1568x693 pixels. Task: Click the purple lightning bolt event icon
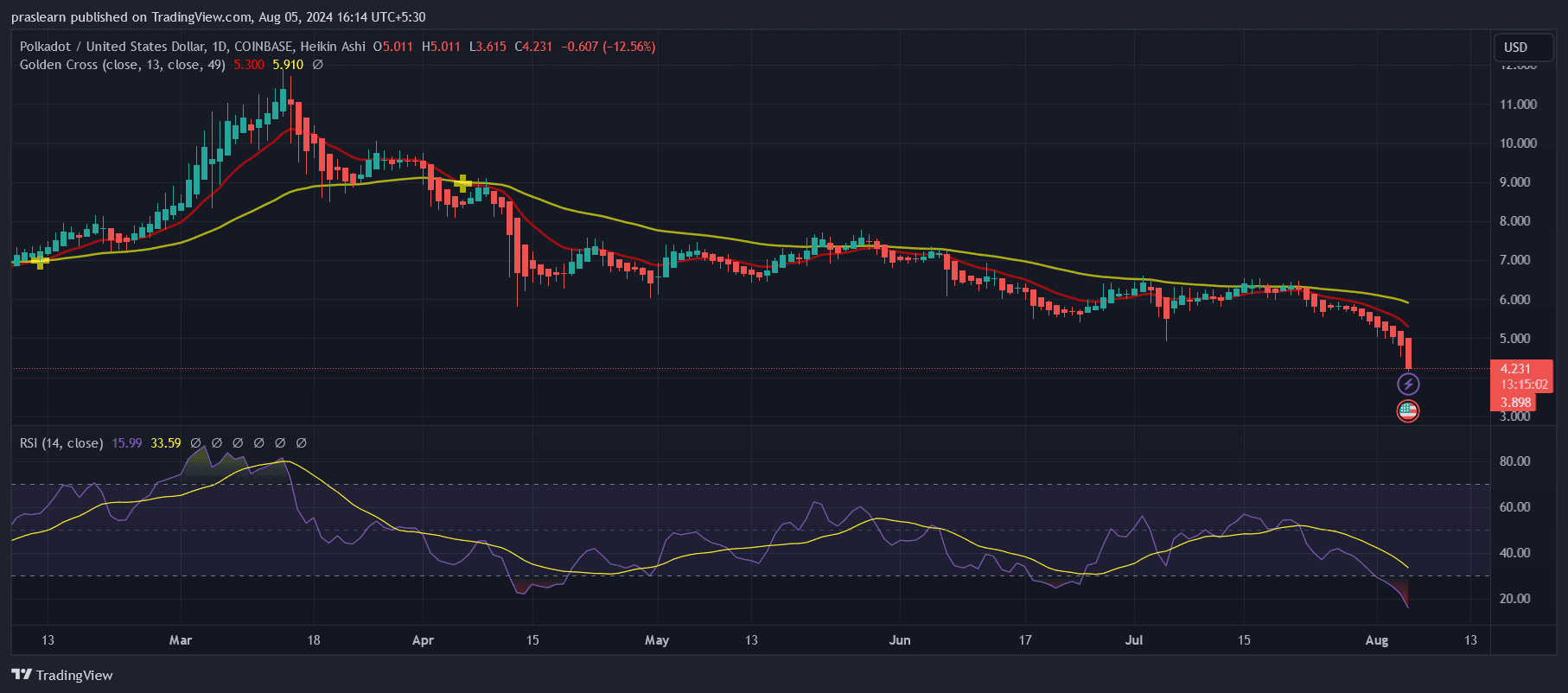click(x=1408, y=385)
